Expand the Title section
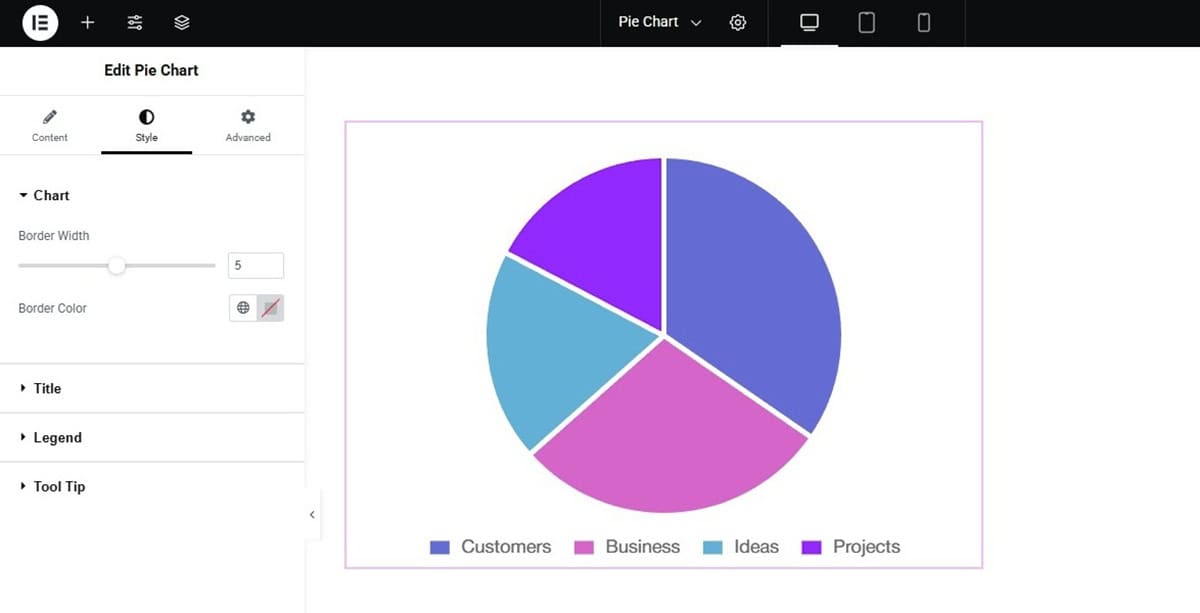The height and width of the screenshot is (613, 1200). pos(152,388)
